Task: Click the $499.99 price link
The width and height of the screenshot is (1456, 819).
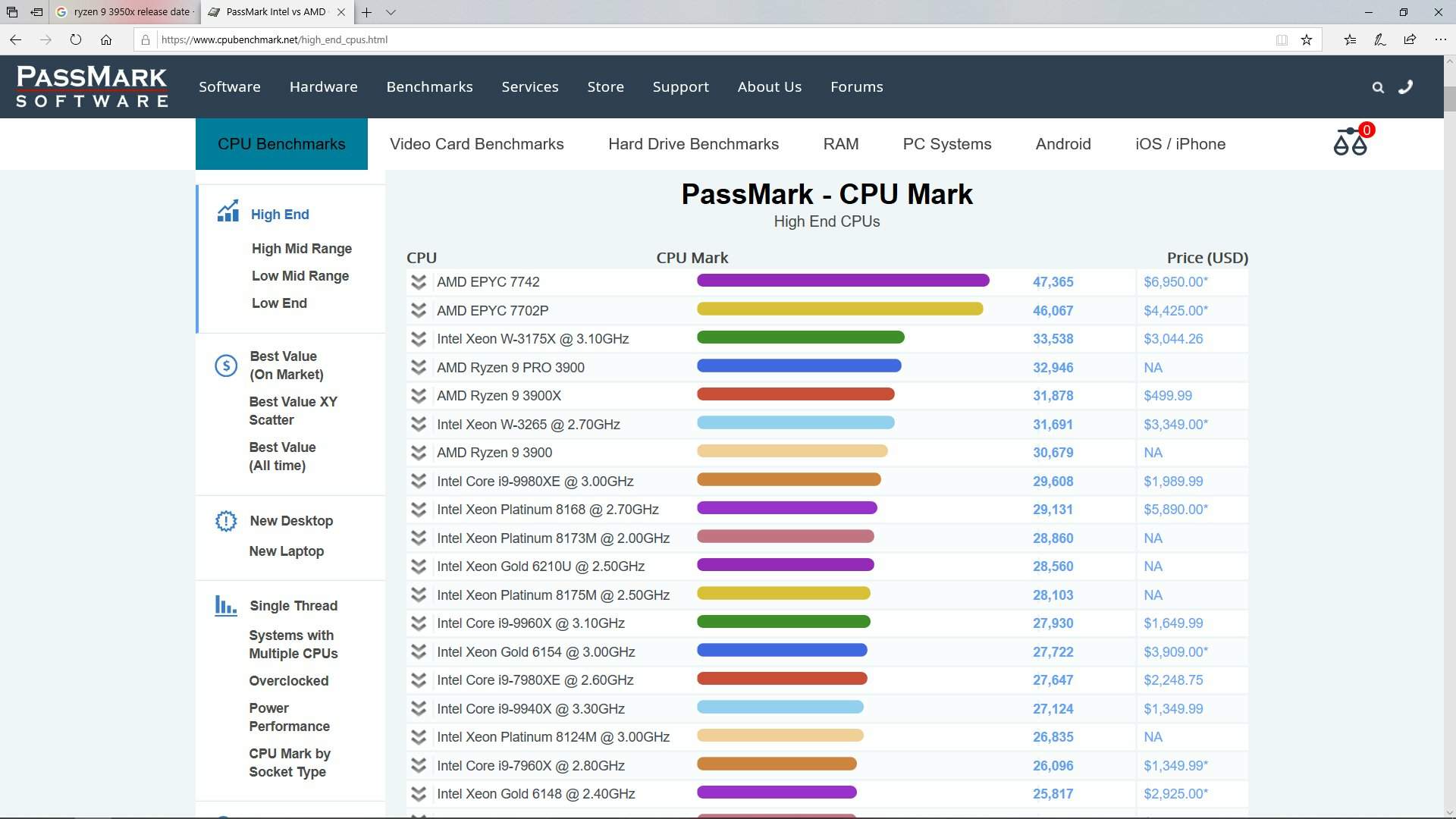Action: 1168,396
